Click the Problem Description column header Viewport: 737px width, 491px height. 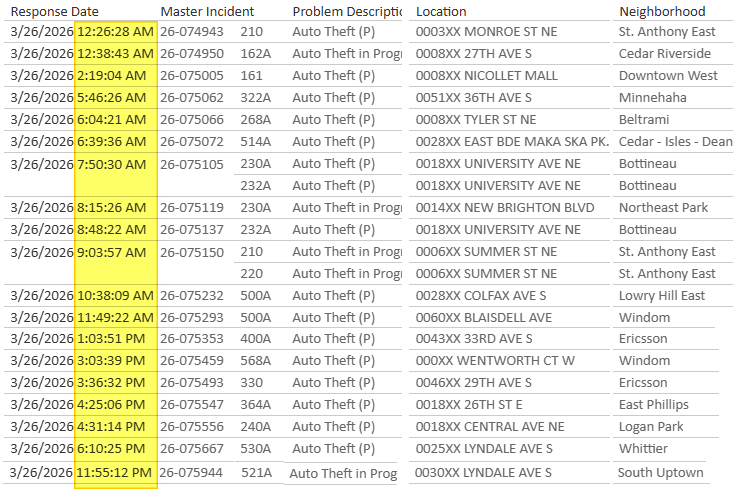(x=347, y=11)
